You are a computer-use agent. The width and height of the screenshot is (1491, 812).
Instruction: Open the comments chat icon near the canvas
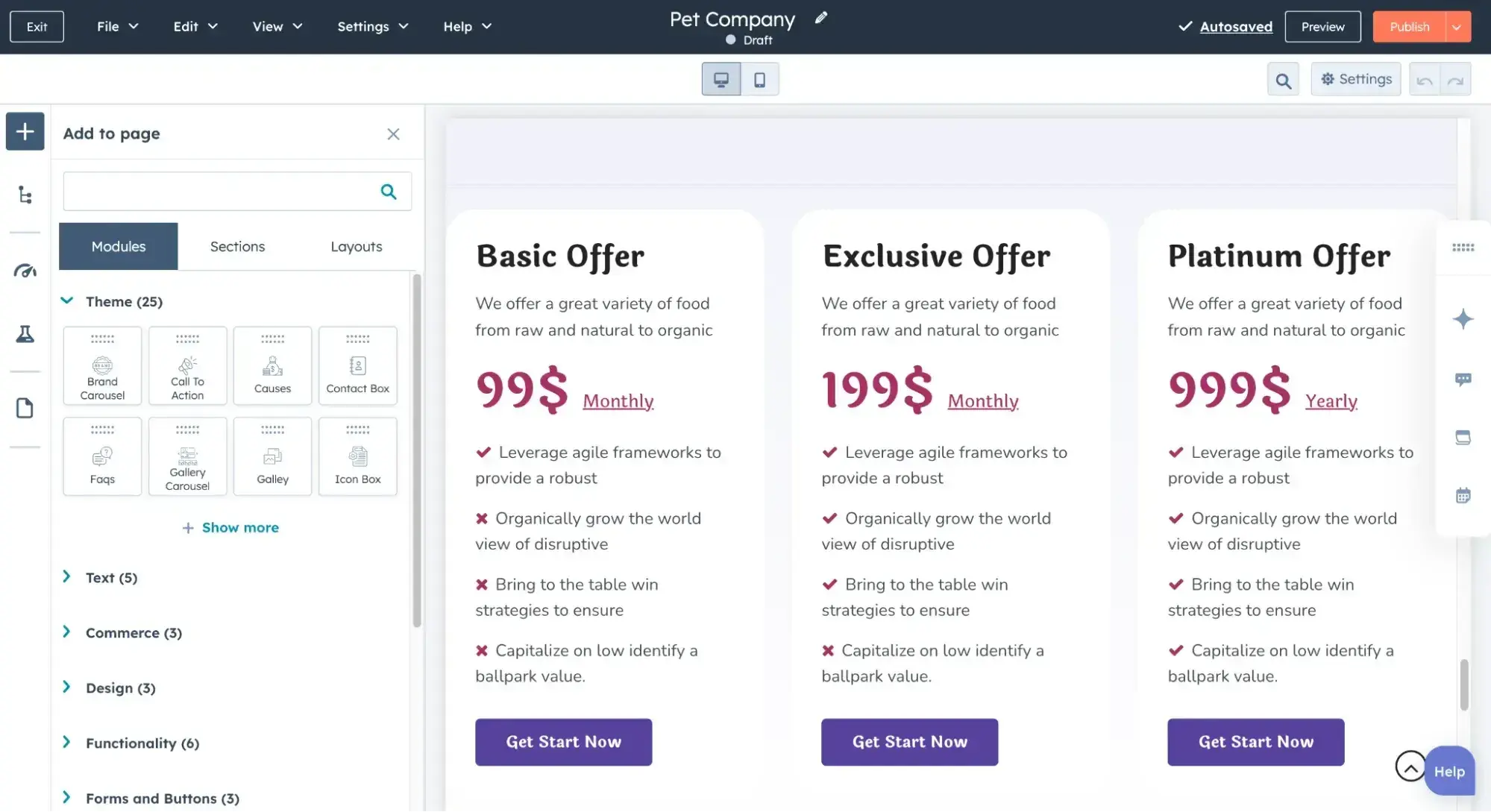[1463, 380]
